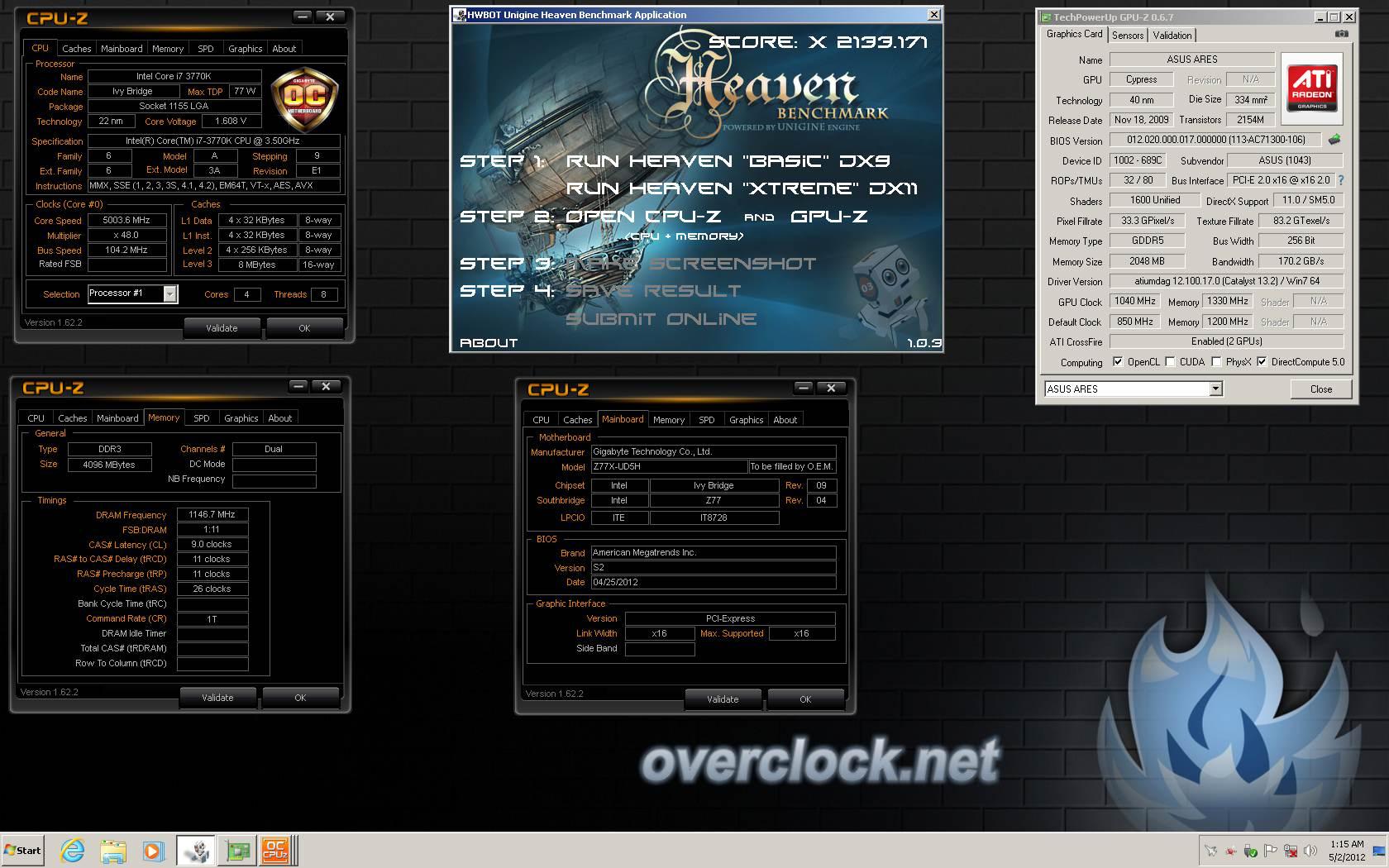
Task: Click Run Heaven "Xtreme" DX11
Action: 742,188
